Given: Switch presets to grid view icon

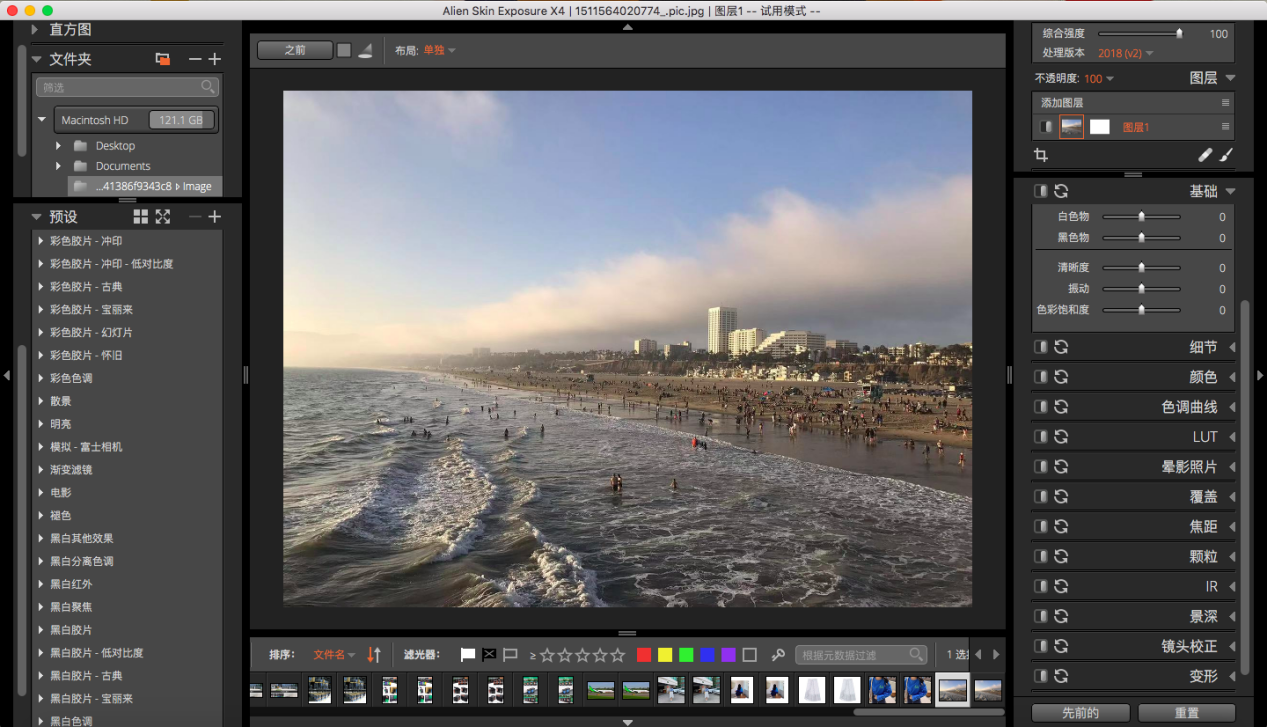Looking at the screenshot, I should [x=141, y=217].
